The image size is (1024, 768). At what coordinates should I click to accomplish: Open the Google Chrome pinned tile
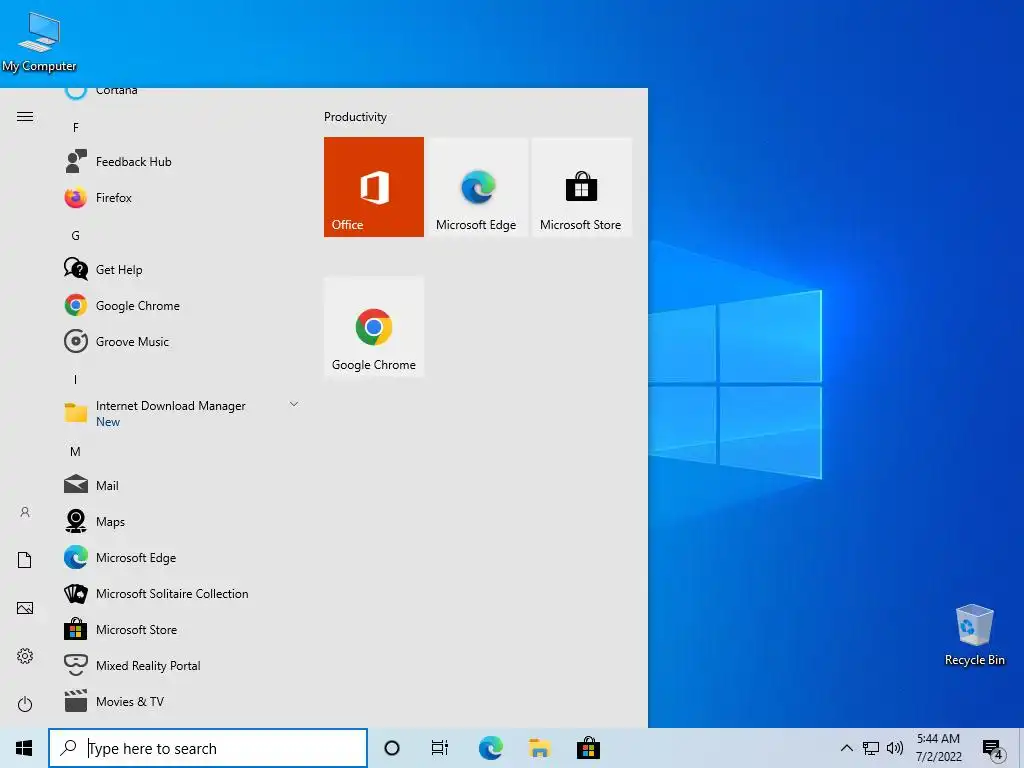pyautogui.click(x=374, y=327)
